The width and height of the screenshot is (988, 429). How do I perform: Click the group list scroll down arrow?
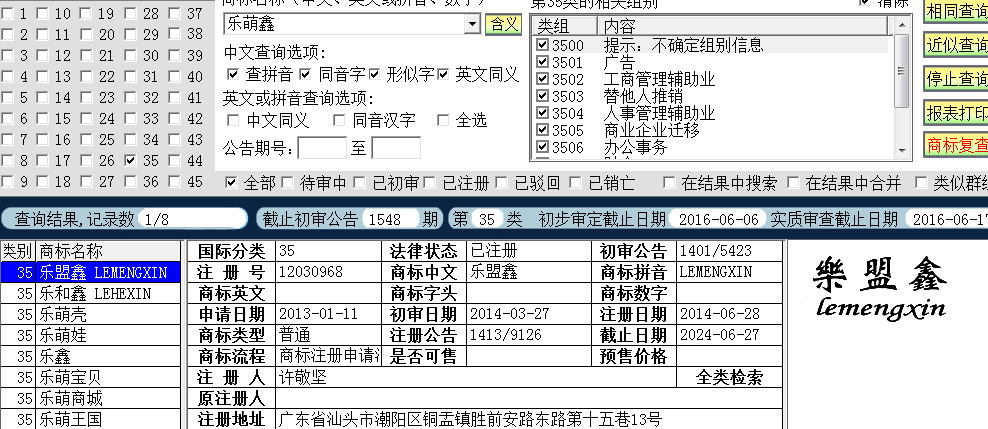coord(902,151)
